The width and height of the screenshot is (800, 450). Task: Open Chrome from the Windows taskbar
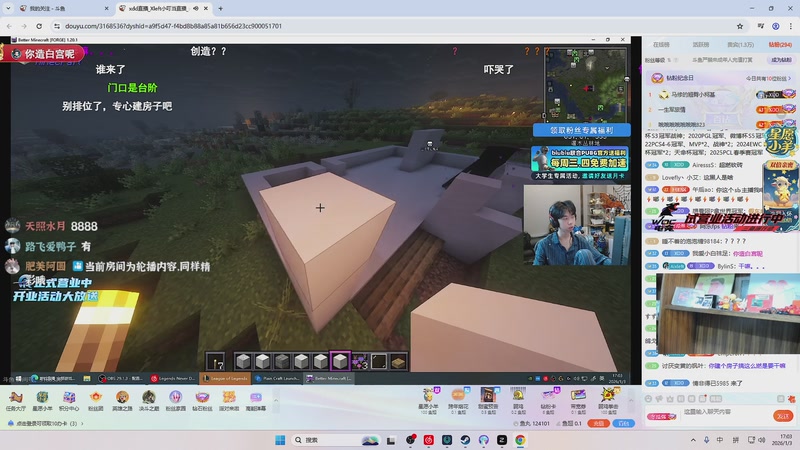pyautogui.click(x=520, y=440)
